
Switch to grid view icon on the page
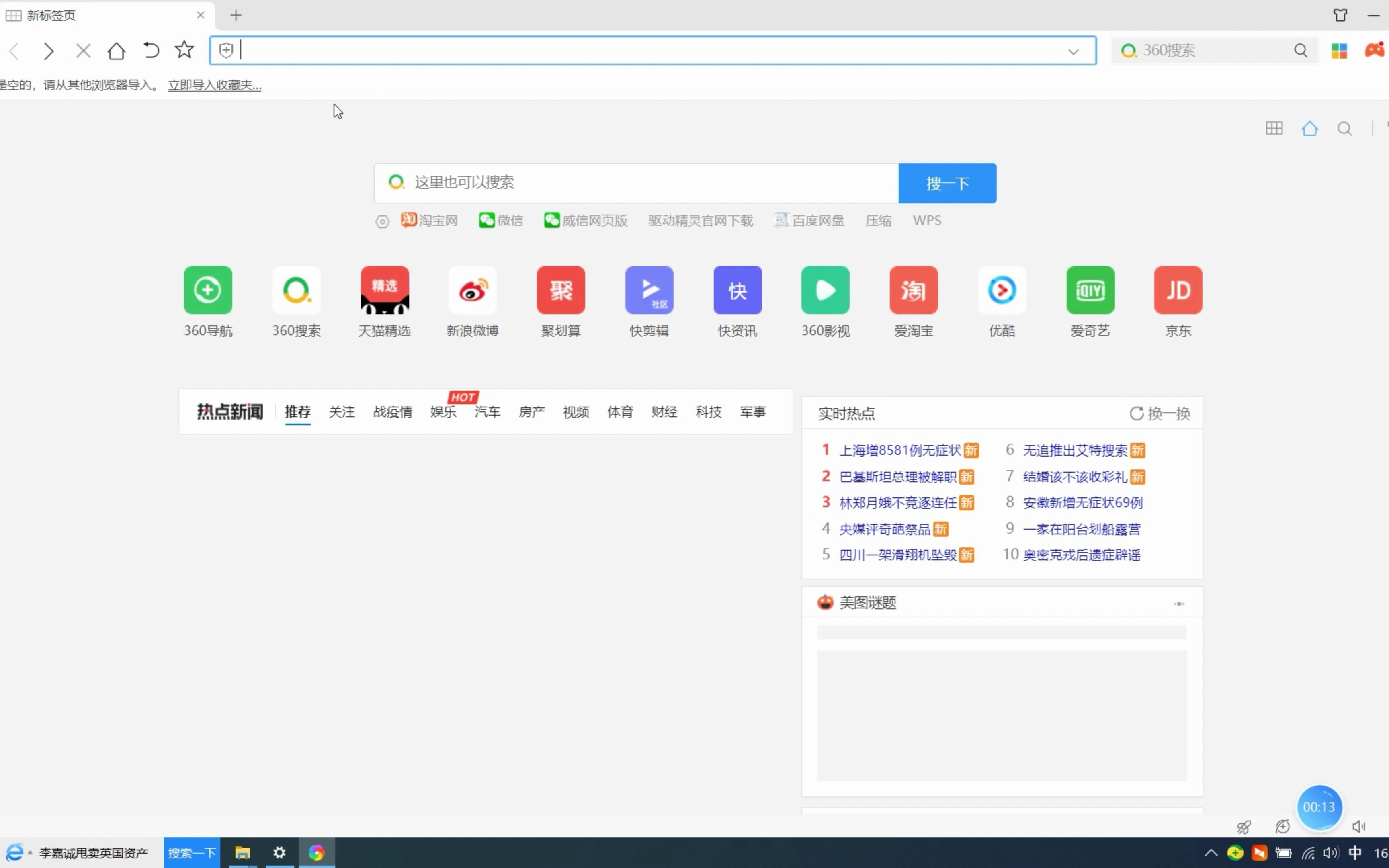tap(1274, 128)
